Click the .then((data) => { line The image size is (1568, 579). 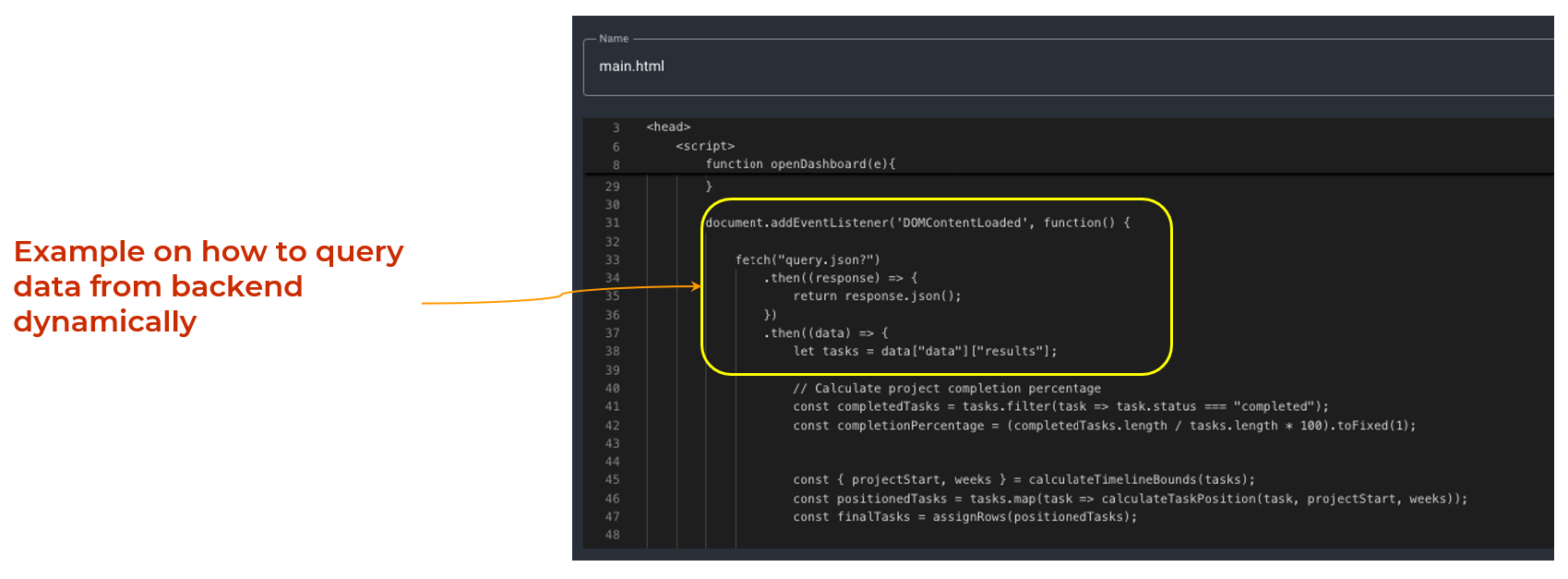click(x=825, y=333)
